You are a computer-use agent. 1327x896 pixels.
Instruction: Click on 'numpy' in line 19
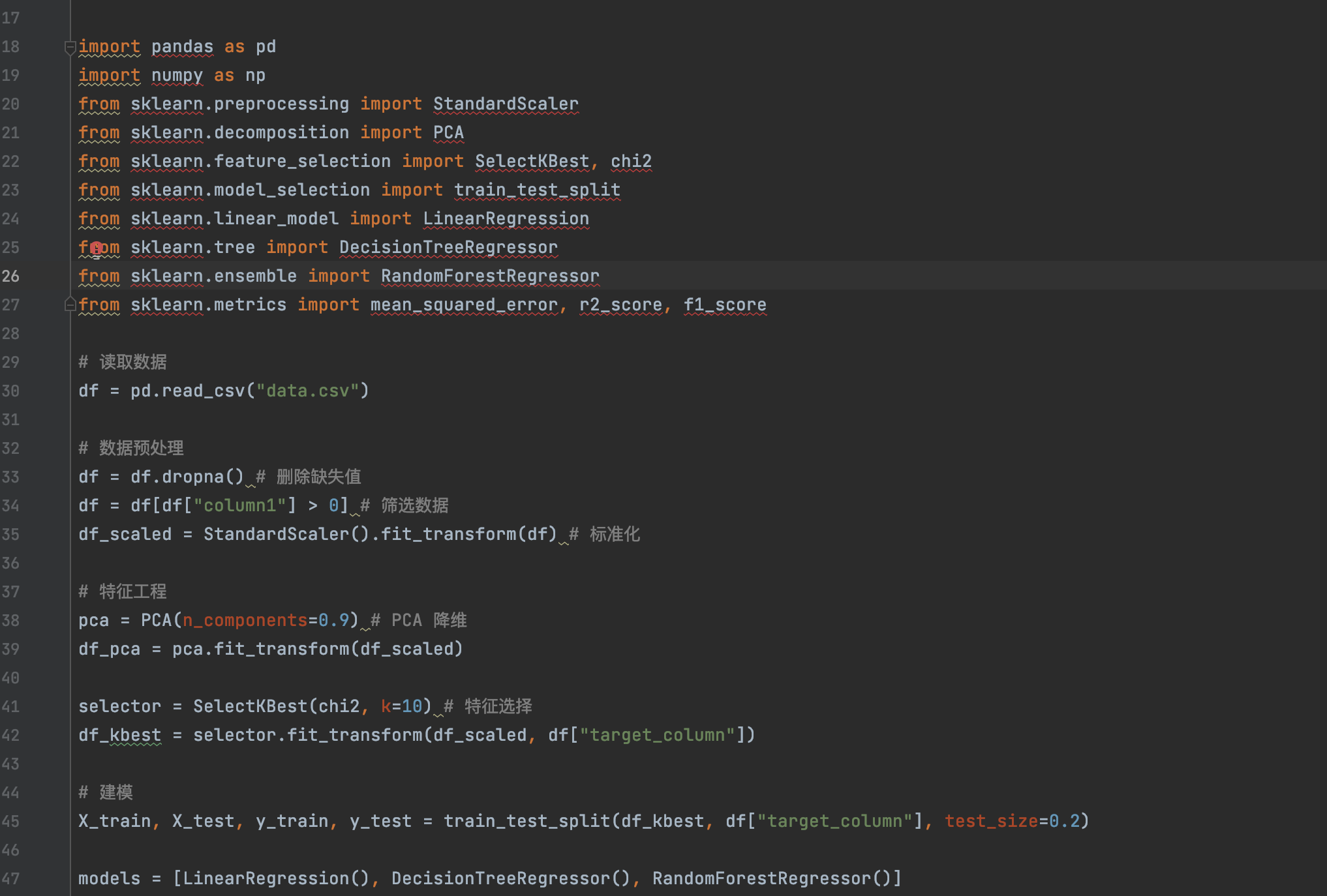tap(177, 76)
